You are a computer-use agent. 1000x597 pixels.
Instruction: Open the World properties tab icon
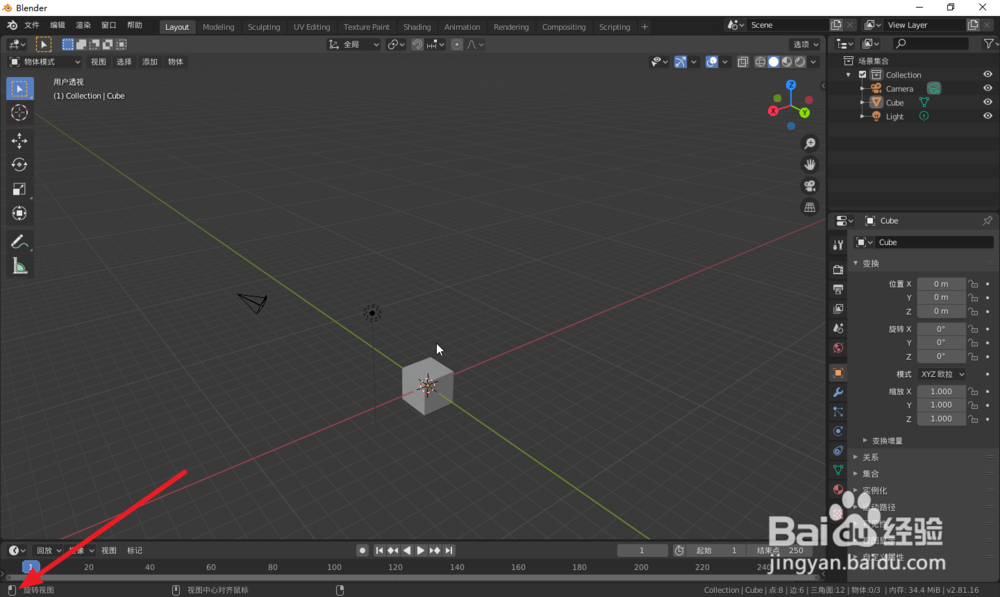pos(838,348)
